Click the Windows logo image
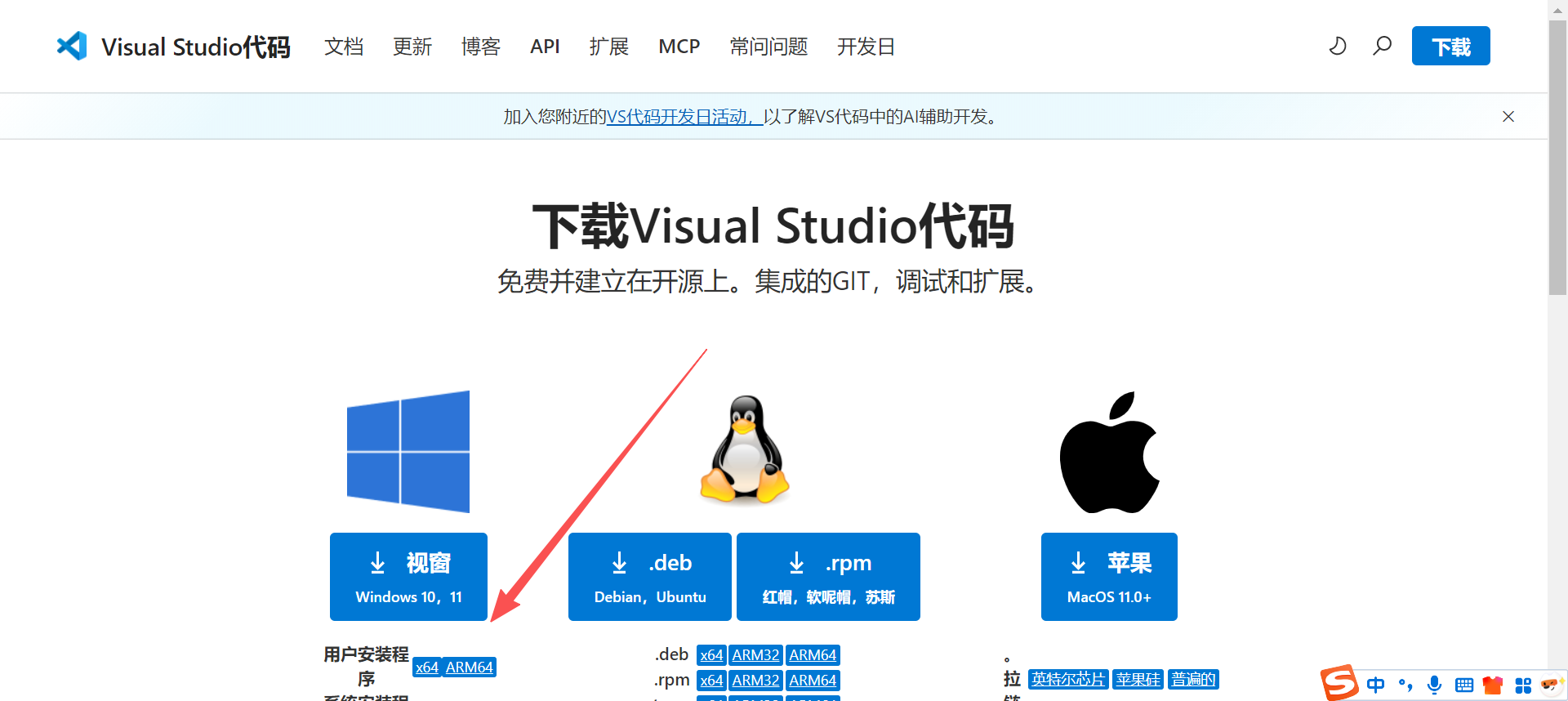The width and height of the screenshot is (1568, 701). (x=408, y=452)
